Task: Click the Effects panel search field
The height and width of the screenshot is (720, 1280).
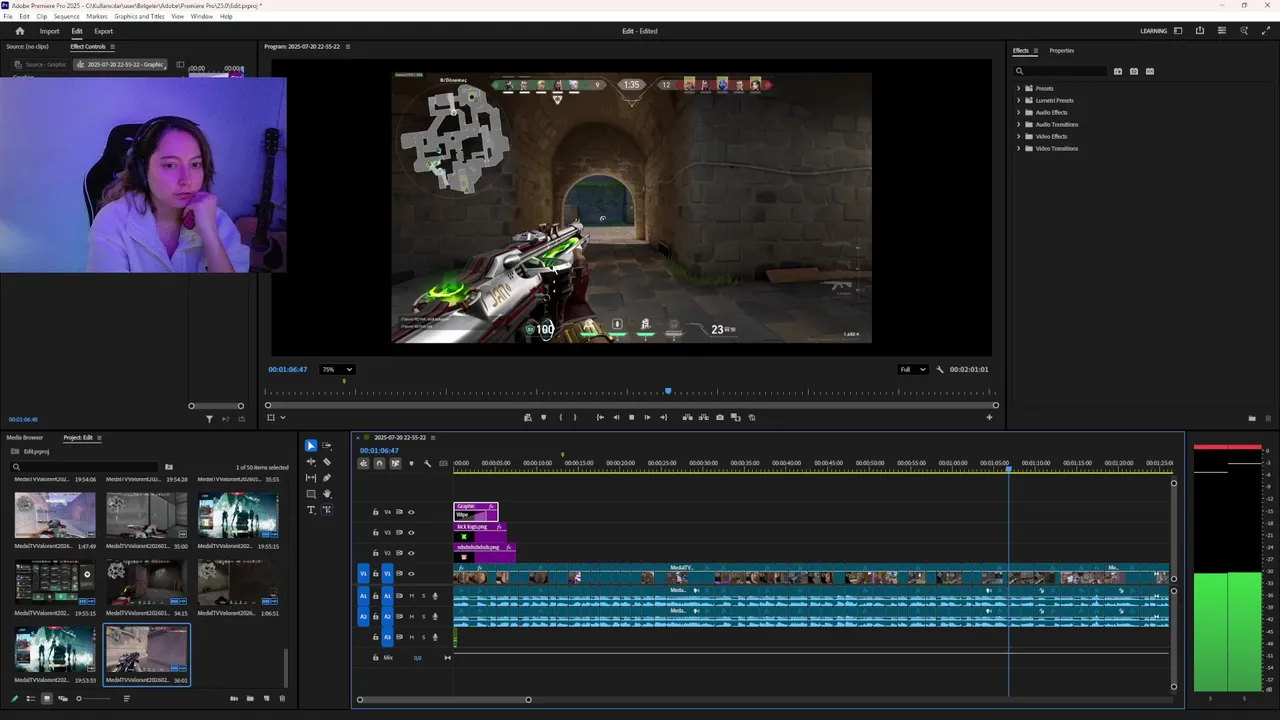Action: click(x=1062, y=71)
